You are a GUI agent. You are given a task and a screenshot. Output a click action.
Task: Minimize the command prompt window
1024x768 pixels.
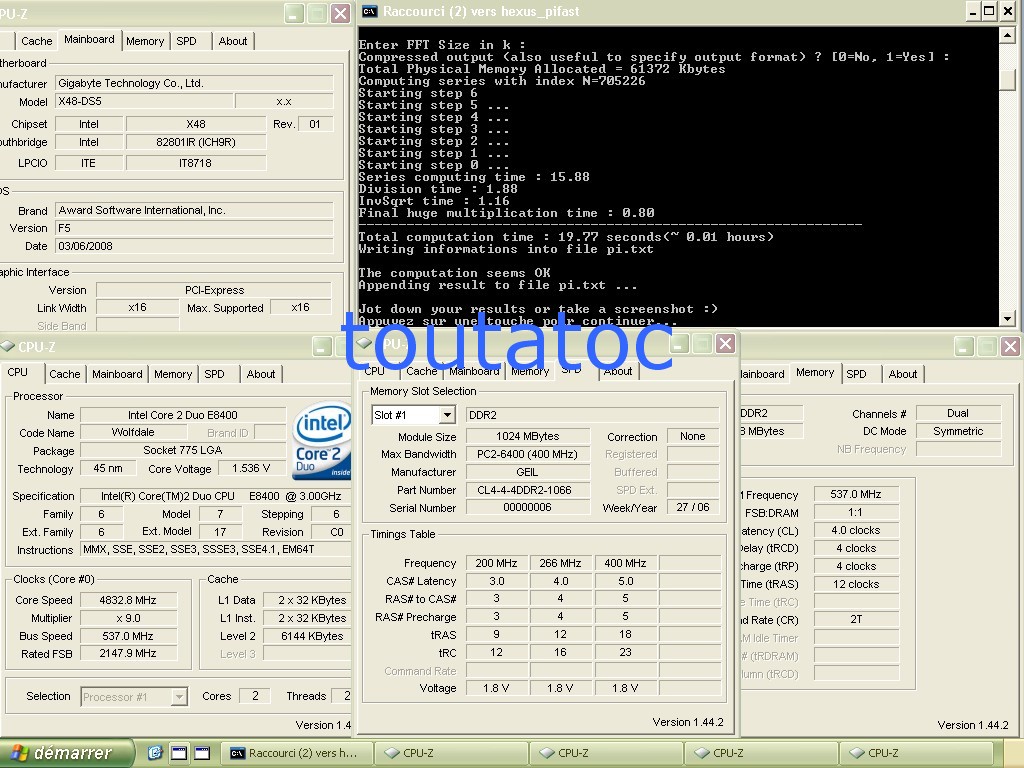pyautogui.click(x=973, y=11)
